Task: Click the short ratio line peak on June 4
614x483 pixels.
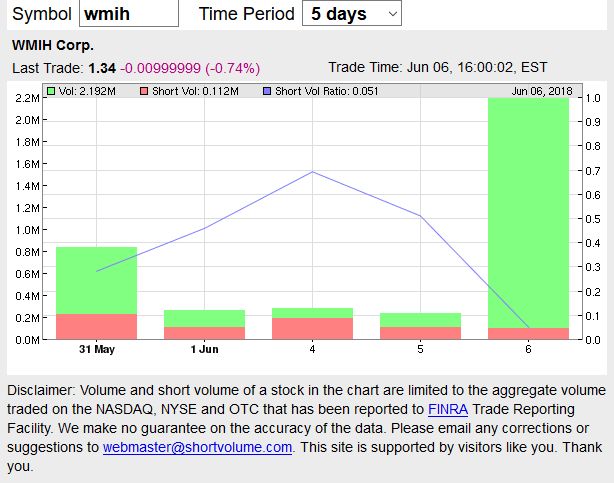Action: coord(312,172)
